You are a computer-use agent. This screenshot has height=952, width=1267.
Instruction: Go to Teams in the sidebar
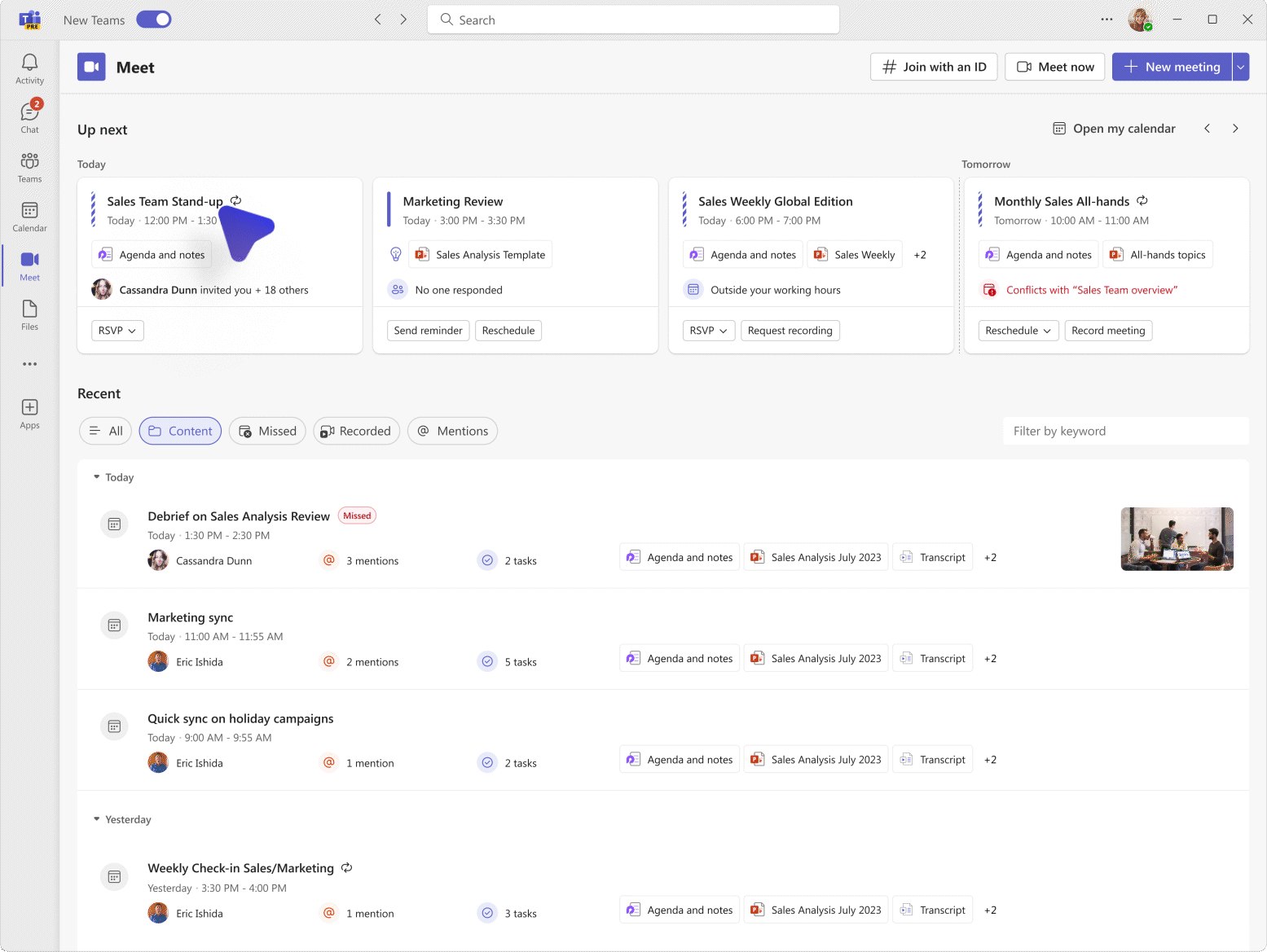(x=29, y=167)
